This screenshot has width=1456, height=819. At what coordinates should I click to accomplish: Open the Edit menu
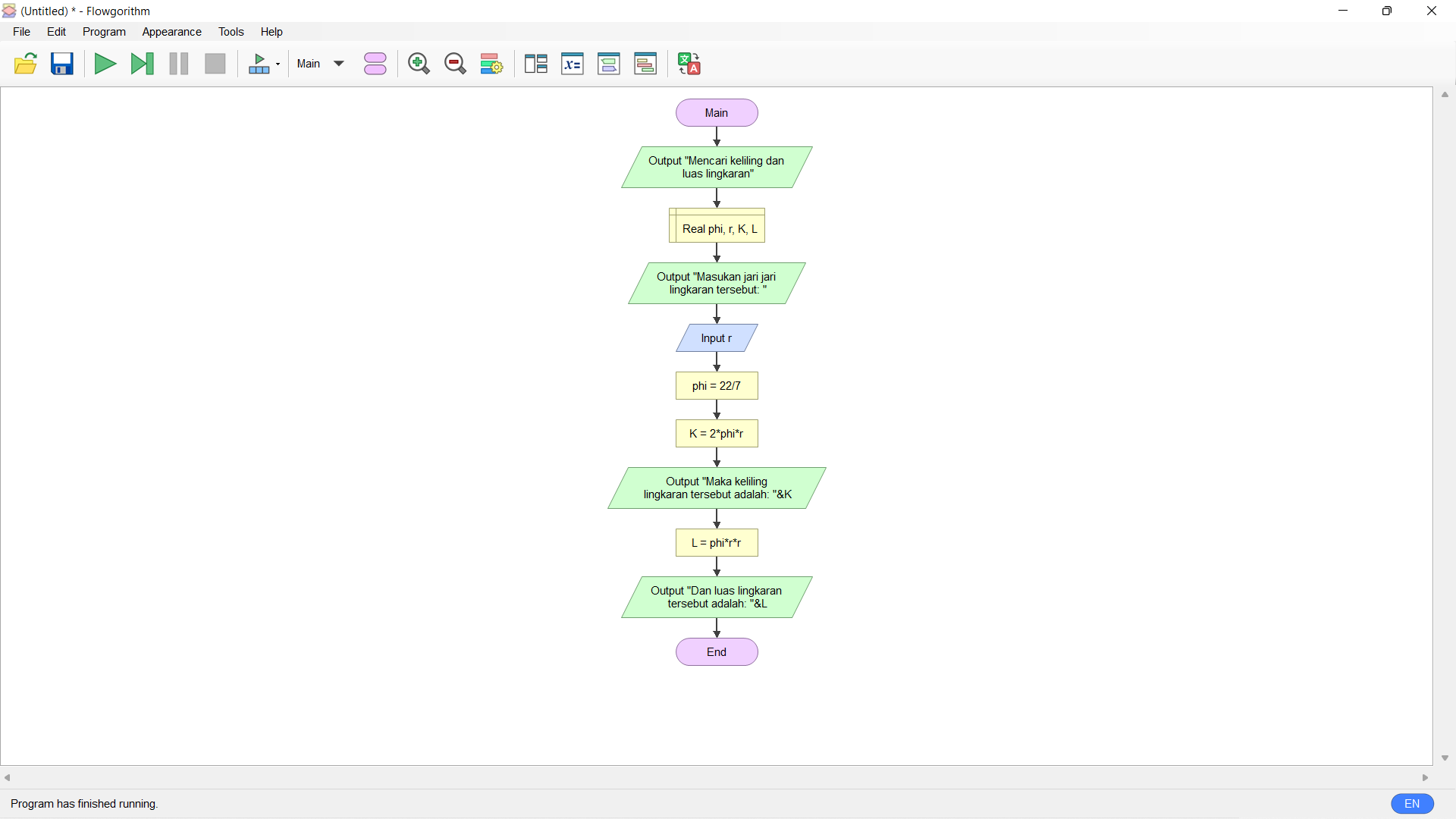[x=57, y=32]
